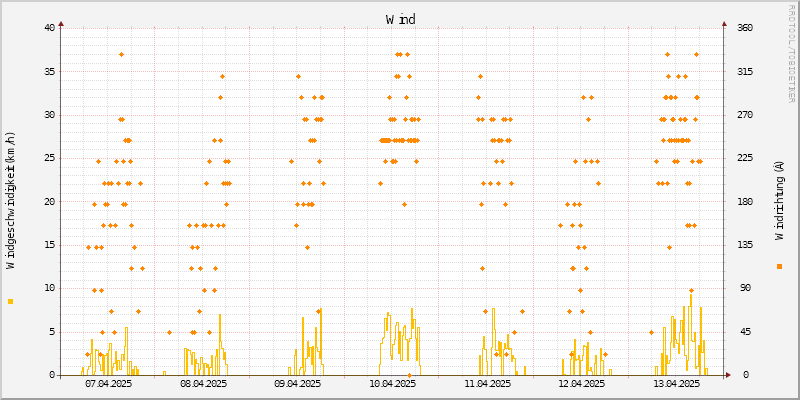Viewport: 800px width, 400px height.
Task: Select the 11.04.2025 date label
Action: pyautogui.click(x=487, y=383)
